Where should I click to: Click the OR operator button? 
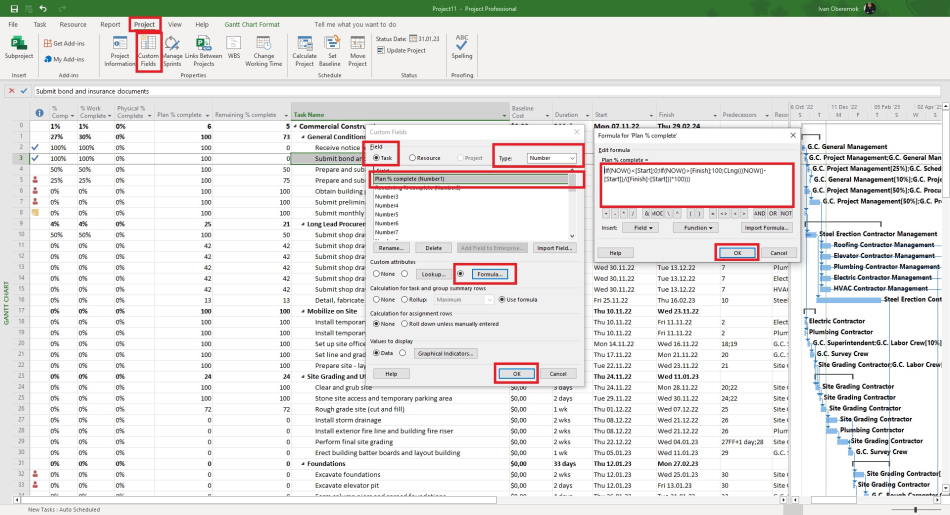click(x=773, y=213)
